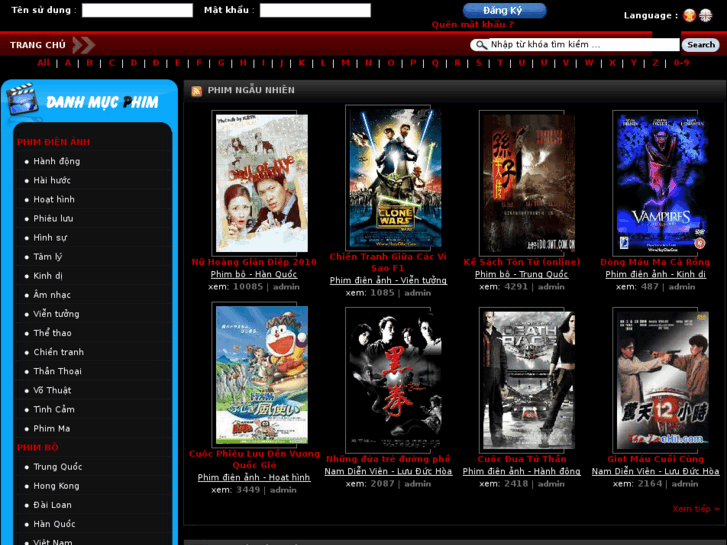Open title Dòng Máu Ma Cà Rồng
Image resolution: width=727 pixels, height=545 pixels.
[x=655, y=262]
